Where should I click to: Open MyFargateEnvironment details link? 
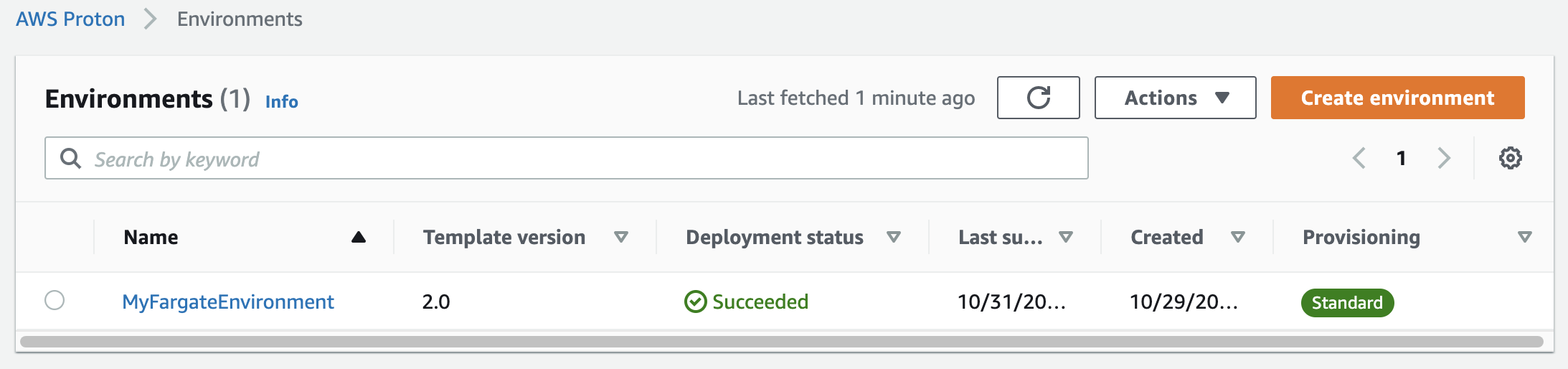228,302
